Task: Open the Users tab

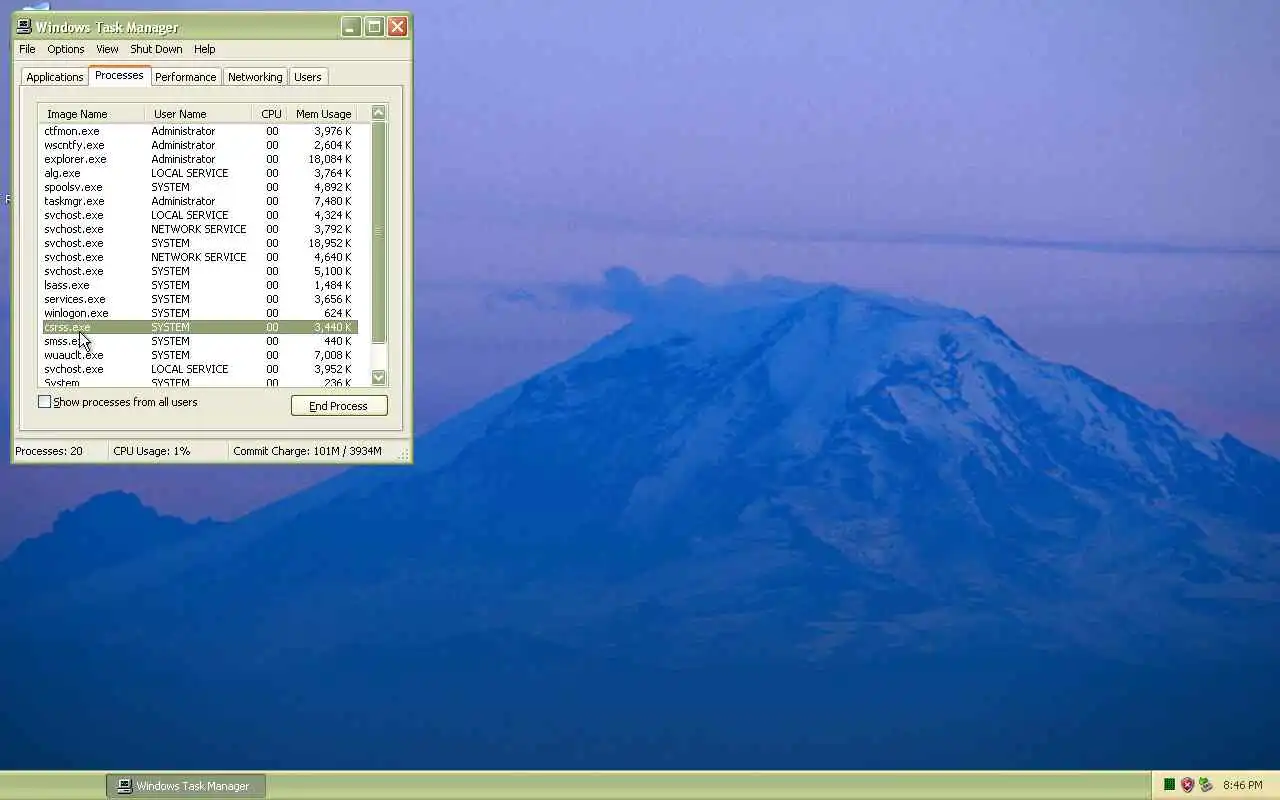Action: point(308,77)
